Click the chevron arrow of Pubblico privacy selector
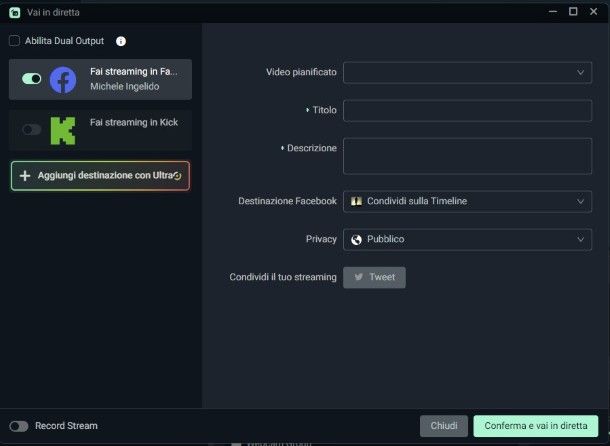610x446 pixels. pos(580,239)
